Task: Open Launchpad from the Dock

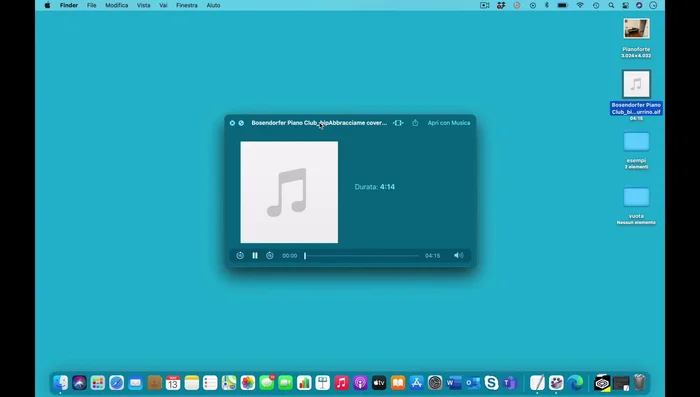Action: coord(98,383)
